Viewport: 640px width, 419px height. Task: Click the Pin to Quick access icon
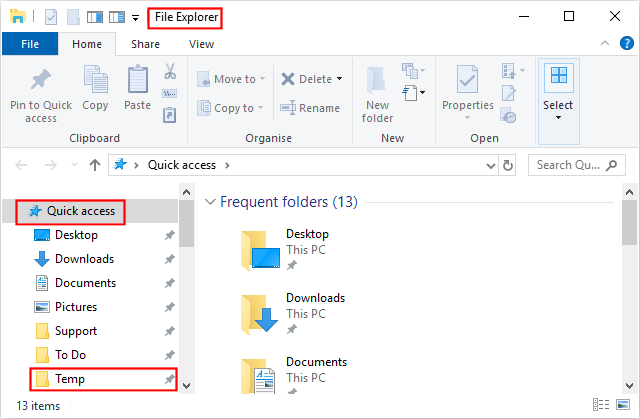[41, 81]
